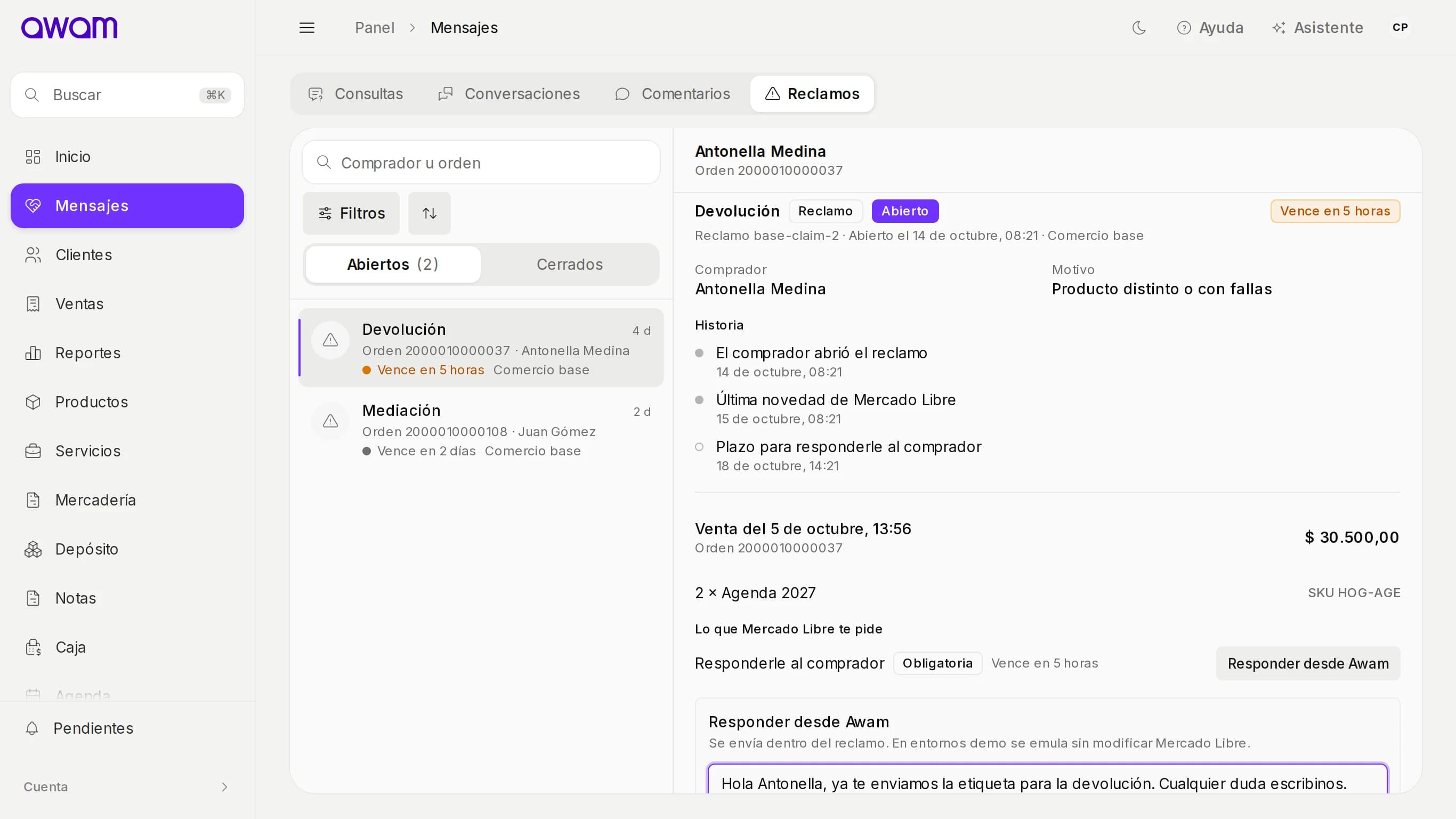
Task: Click the Mediación warning triangle icon
Action: click(330, 421)
